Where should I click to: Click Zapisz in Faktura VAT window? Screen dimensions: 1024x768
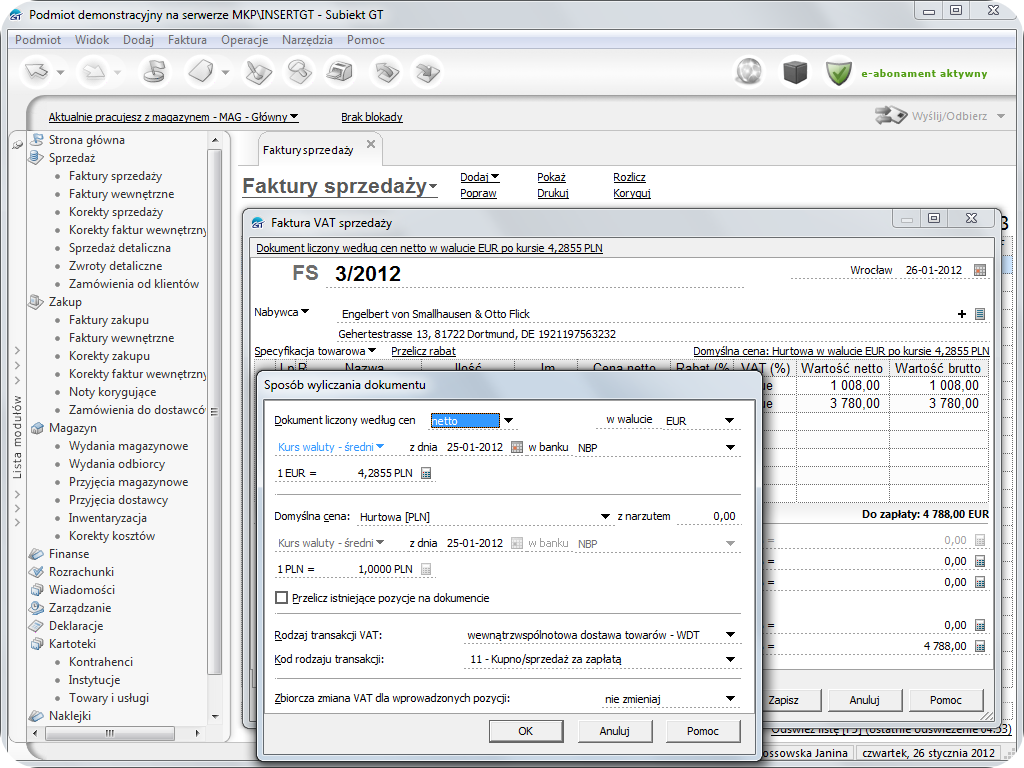pos(784,700)
